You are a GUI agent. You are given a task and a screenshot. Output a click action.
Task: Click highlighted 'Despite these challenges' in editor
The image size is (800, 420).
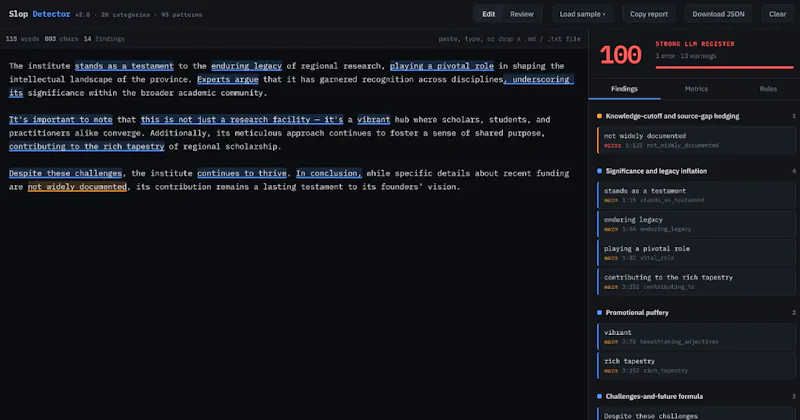65,173
